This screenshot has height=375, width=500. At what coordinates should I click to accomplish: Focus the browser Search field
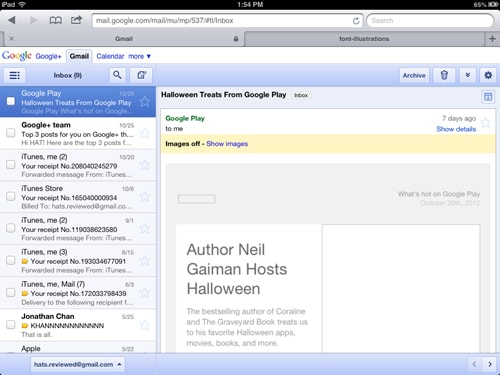click(x=430, y=21)
